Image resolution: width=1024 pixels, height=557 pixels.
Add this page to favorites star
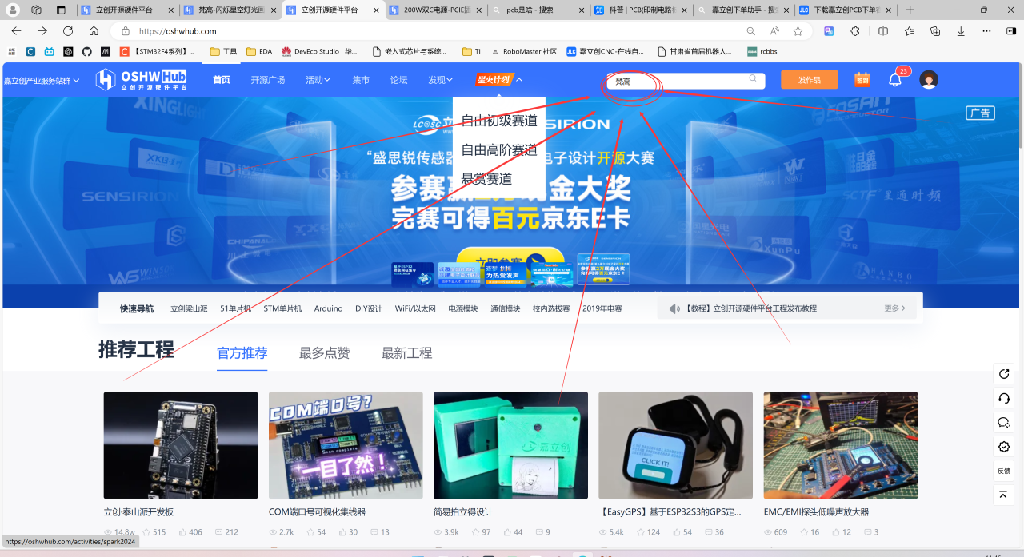(798, 31)
